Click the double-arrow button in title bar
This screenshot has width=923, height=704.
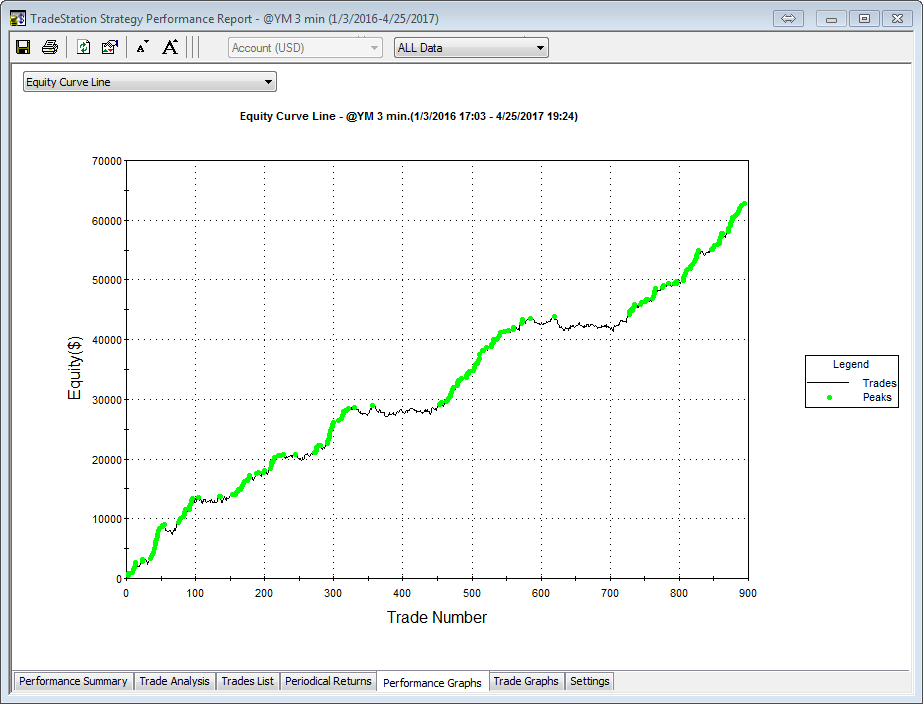click(x=787, y=18)
